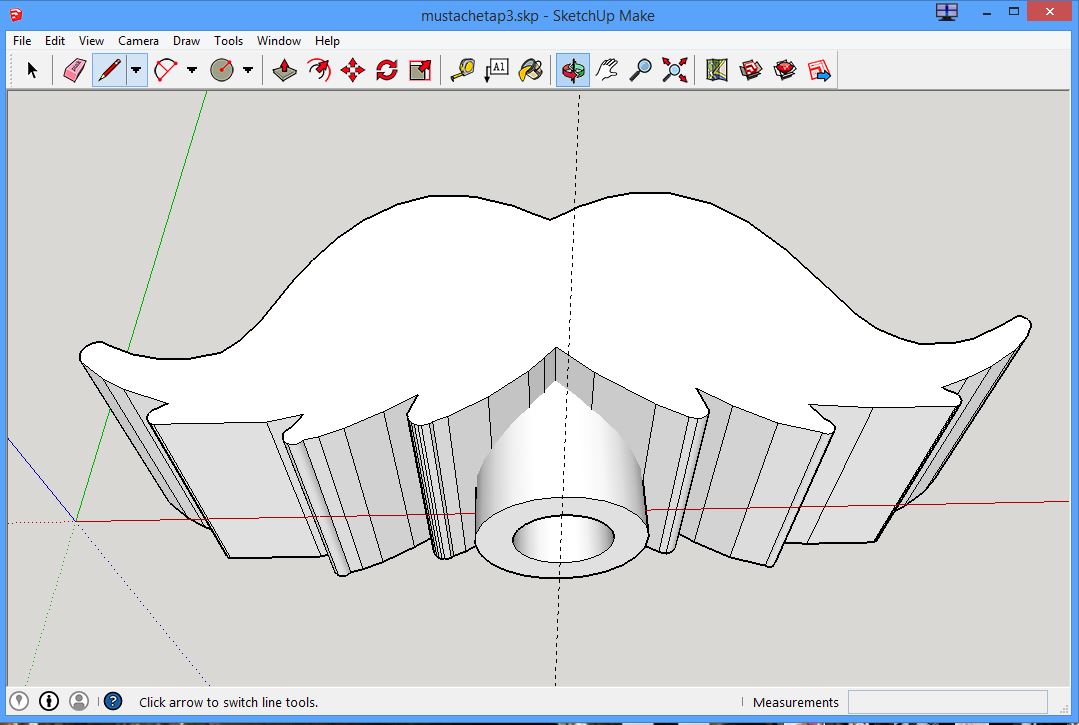Toggle the Credits status bar icon

pos(49,701)
